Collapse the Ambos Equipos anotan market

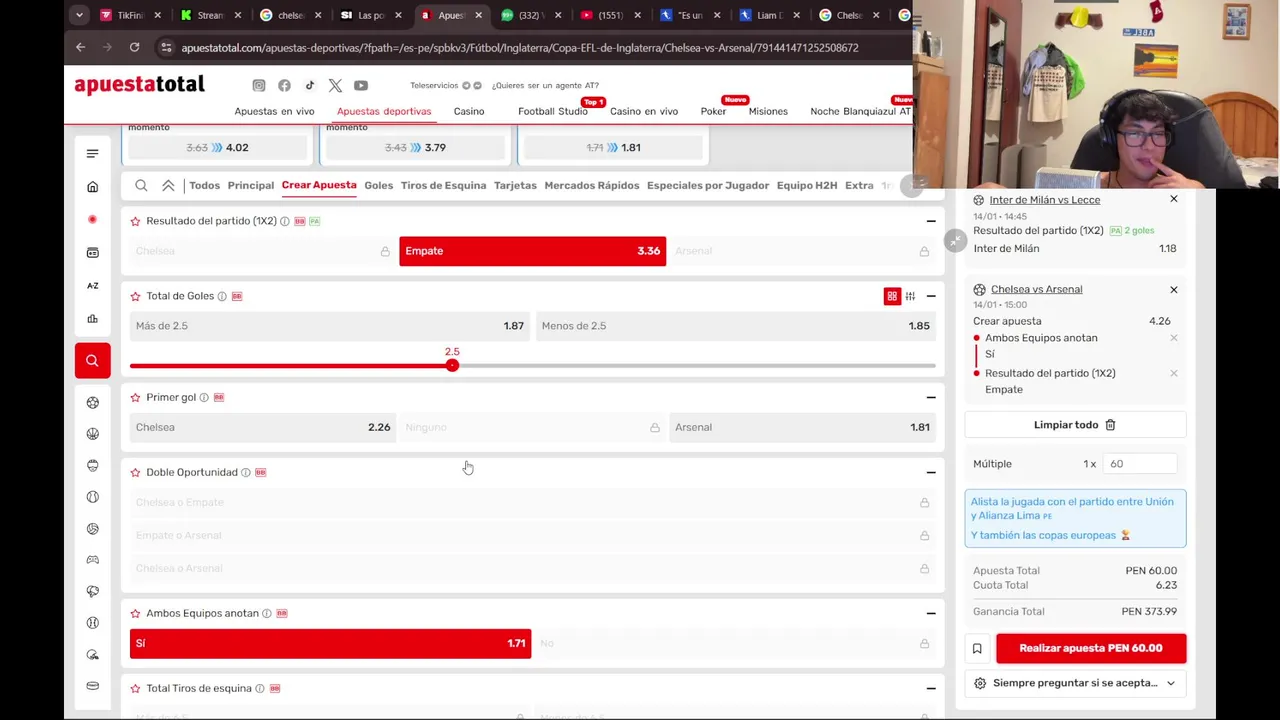point(931,613)
